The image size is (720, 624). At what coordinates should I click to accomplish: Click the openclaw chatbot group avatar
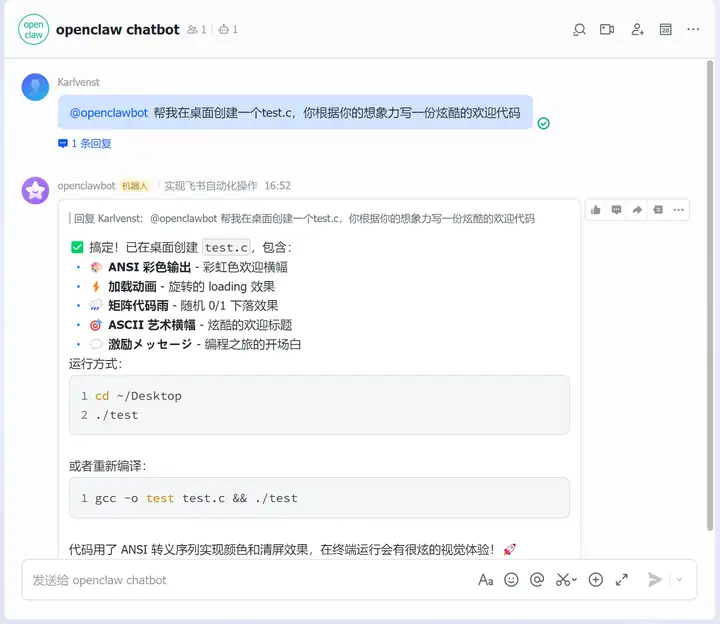[x=34, y=29]
